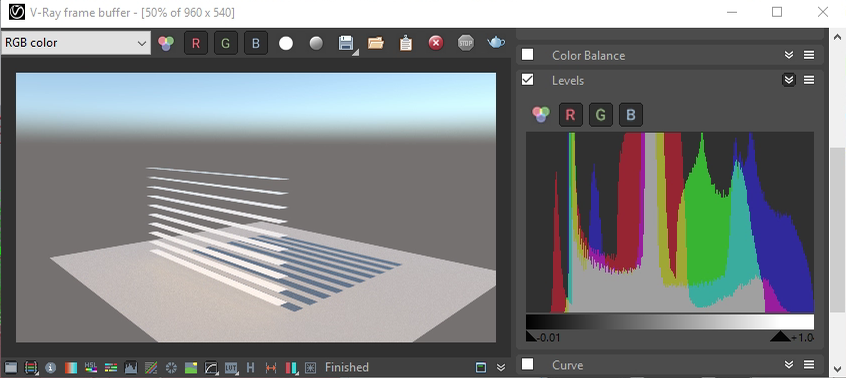Screen dimensions: 846x378
Task: Open the Color Balance options menu
Action: point(809,55)
